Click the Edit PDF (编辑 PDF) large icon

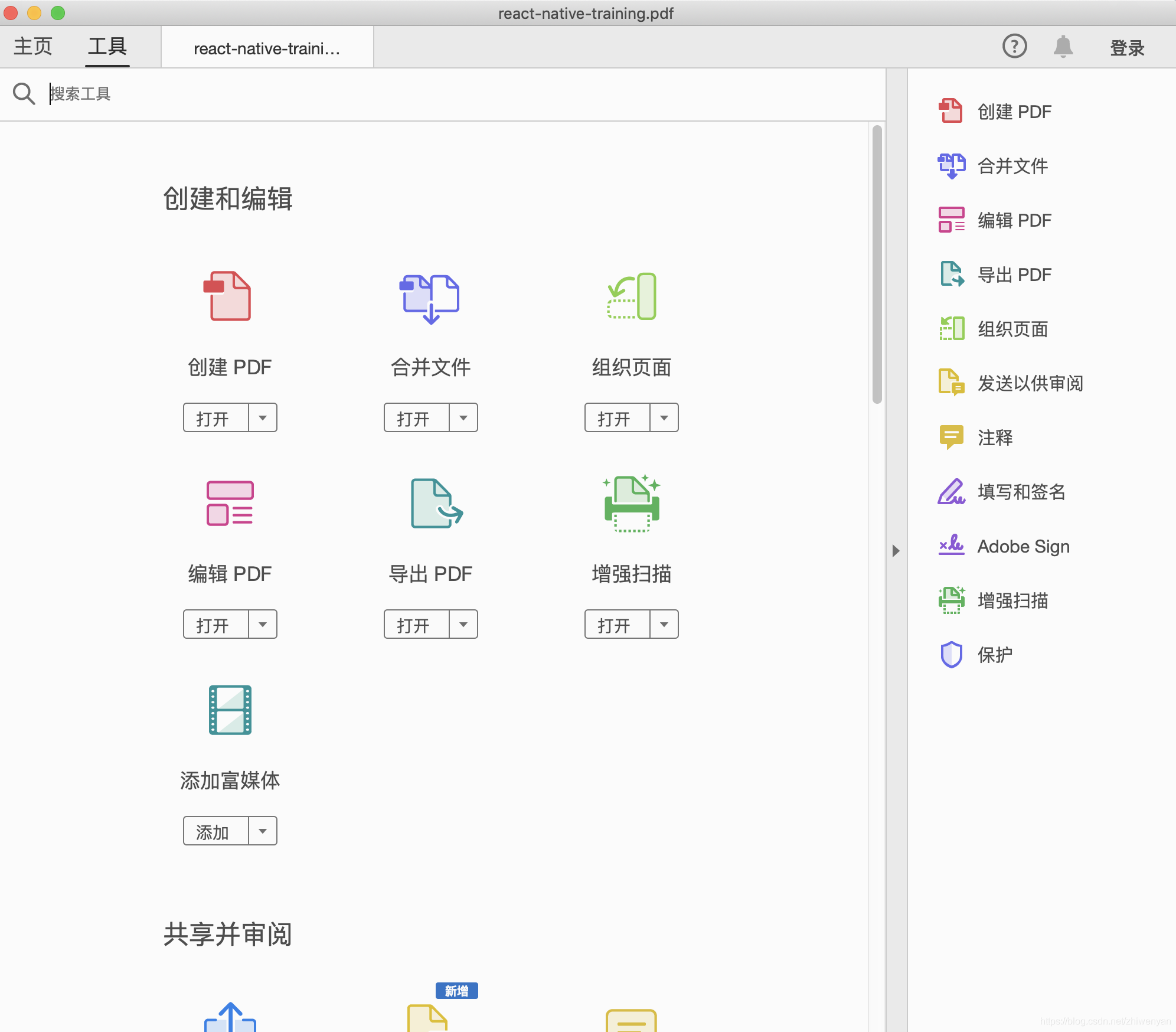click(230, 503)
